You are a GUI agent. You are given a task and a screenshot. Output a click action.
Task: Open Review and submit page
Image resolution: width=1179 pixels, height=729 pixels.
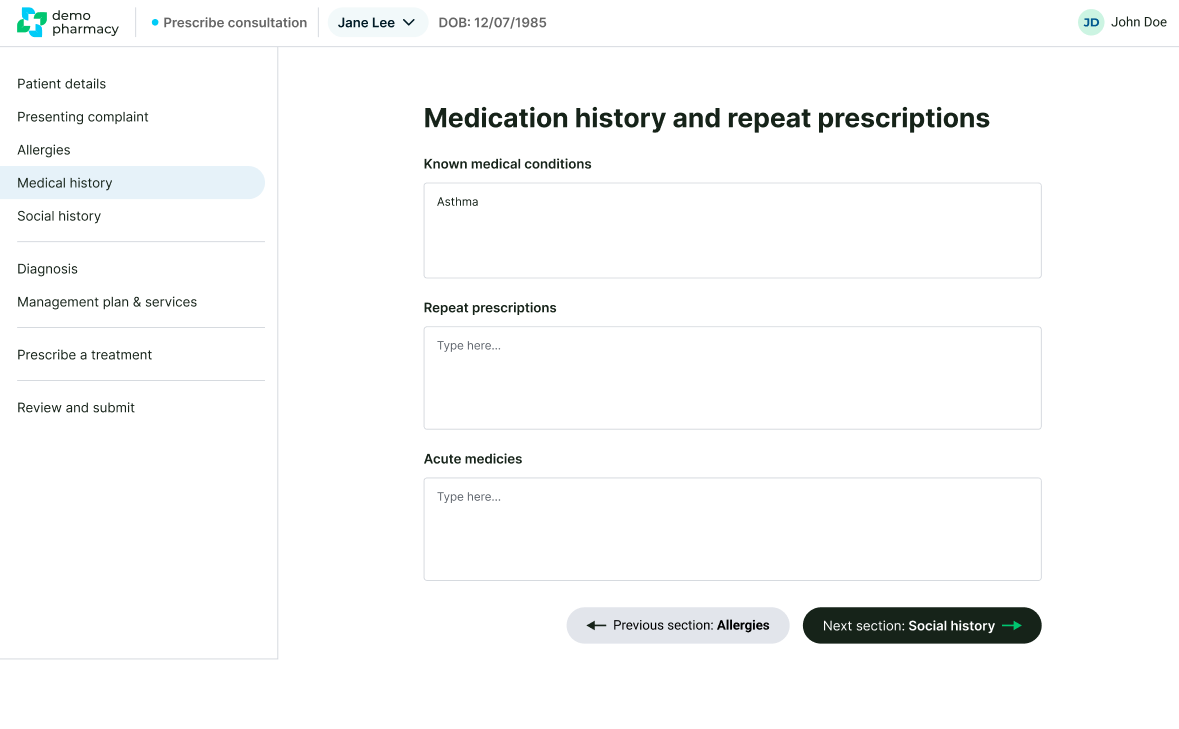click(76, 408)
